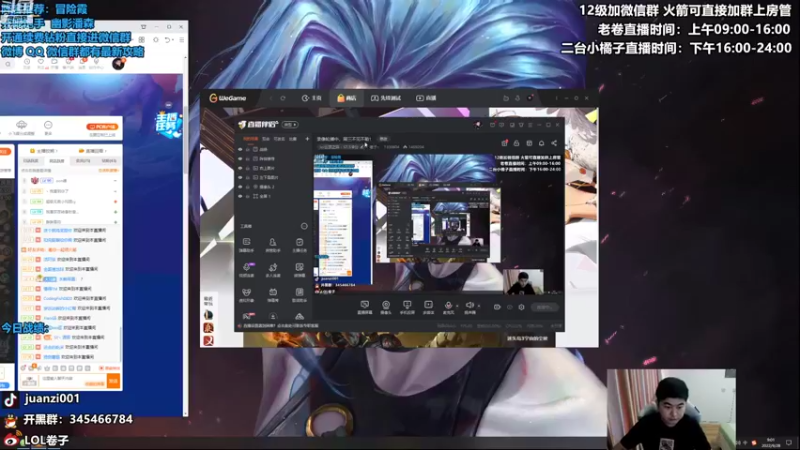Viewport: 800px width, 450px height.
Task: Click the Windows taskbar clock
Action: pyautogui.click(x=770, y=442)
